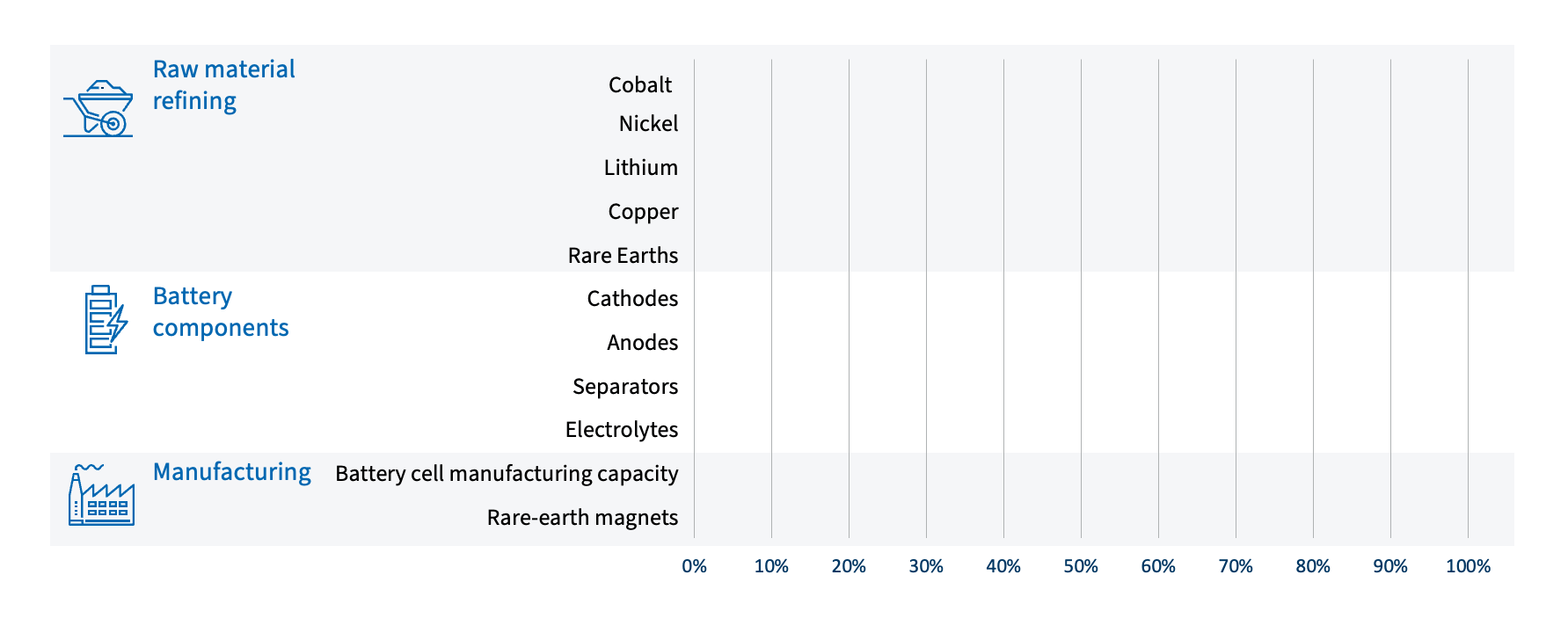1568x633 pixels.
Task: Choose the Lithium row label
Action: [x=640, y=168]
